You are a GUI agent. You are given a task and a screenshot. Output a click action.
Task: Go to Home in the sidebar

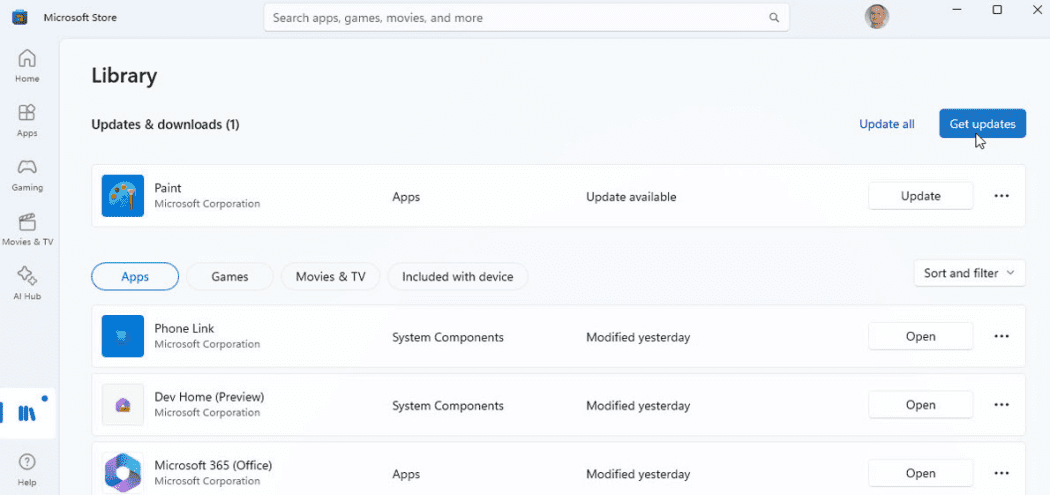27,65
